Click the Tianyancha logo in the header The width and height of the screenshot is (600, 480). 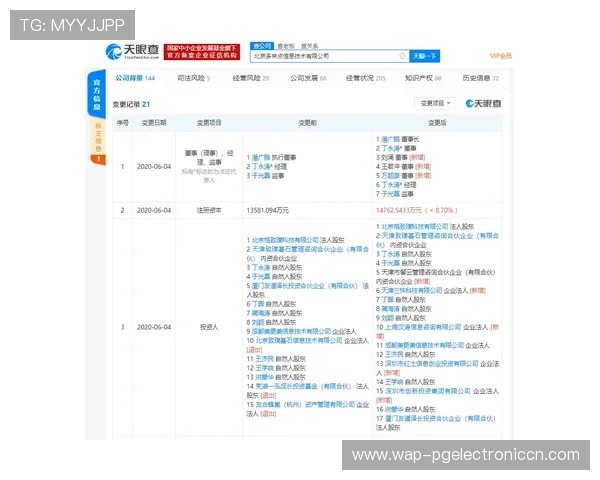pyautogui.click(x=132, y=52)
